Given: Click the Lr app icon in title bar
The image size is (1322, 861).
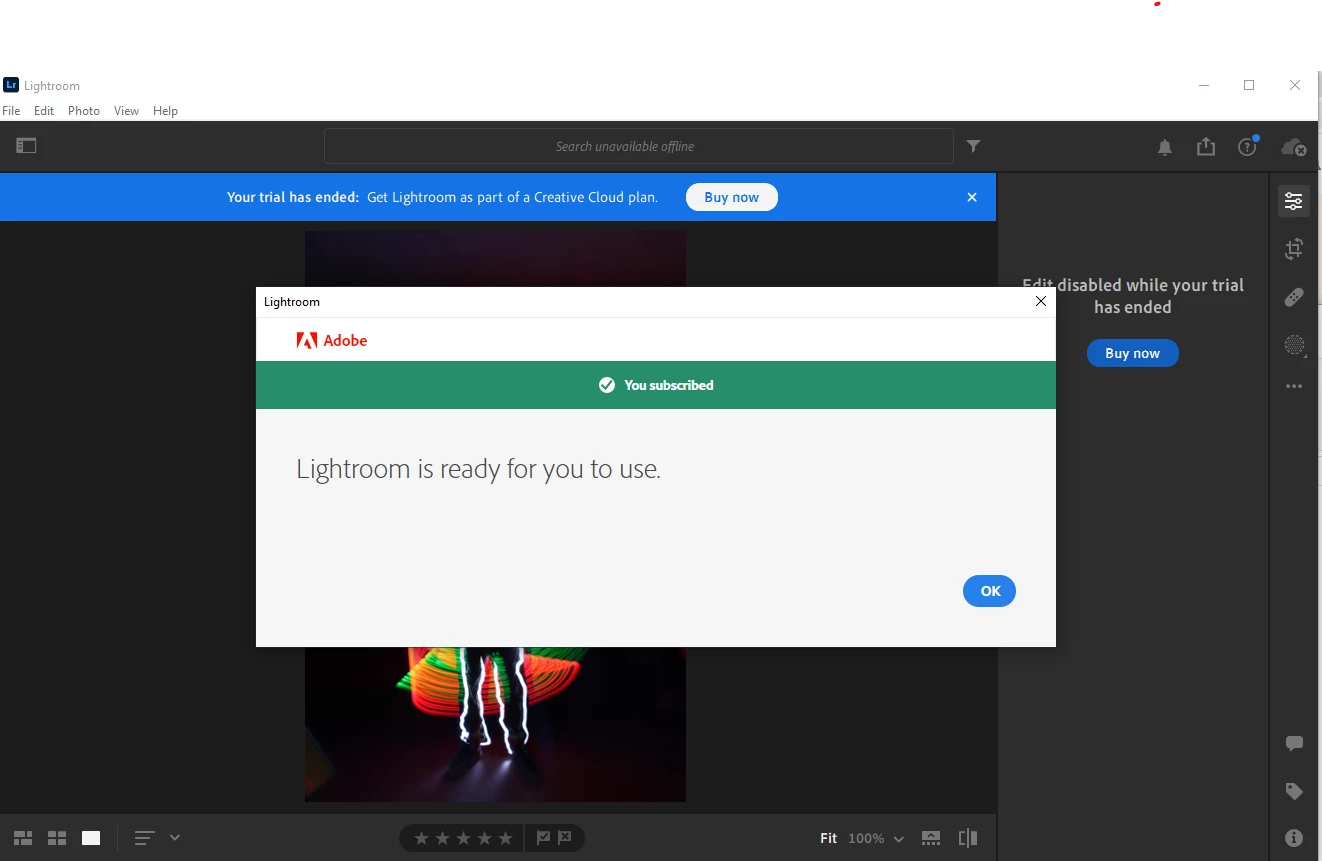Looking at the screenshot, I should (11, 85).
